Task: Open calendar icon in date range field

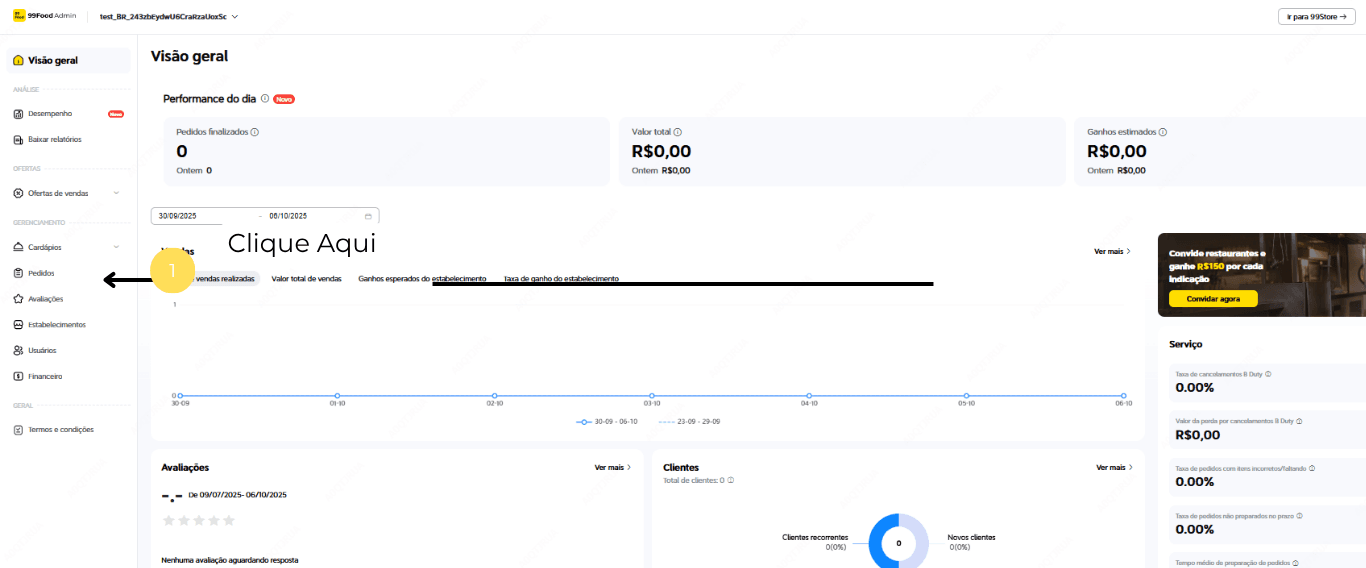Action: click(x=368, y=216)
